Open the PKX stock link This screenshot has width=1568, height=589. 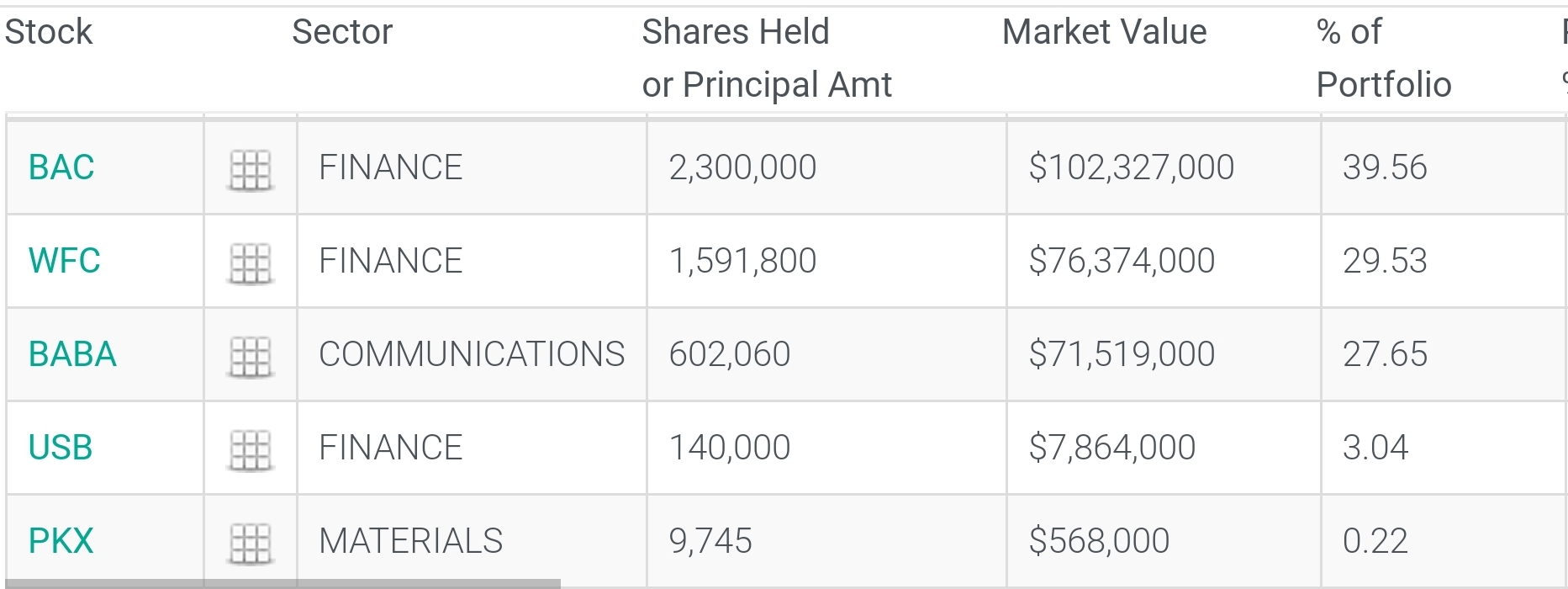(61, 541)
